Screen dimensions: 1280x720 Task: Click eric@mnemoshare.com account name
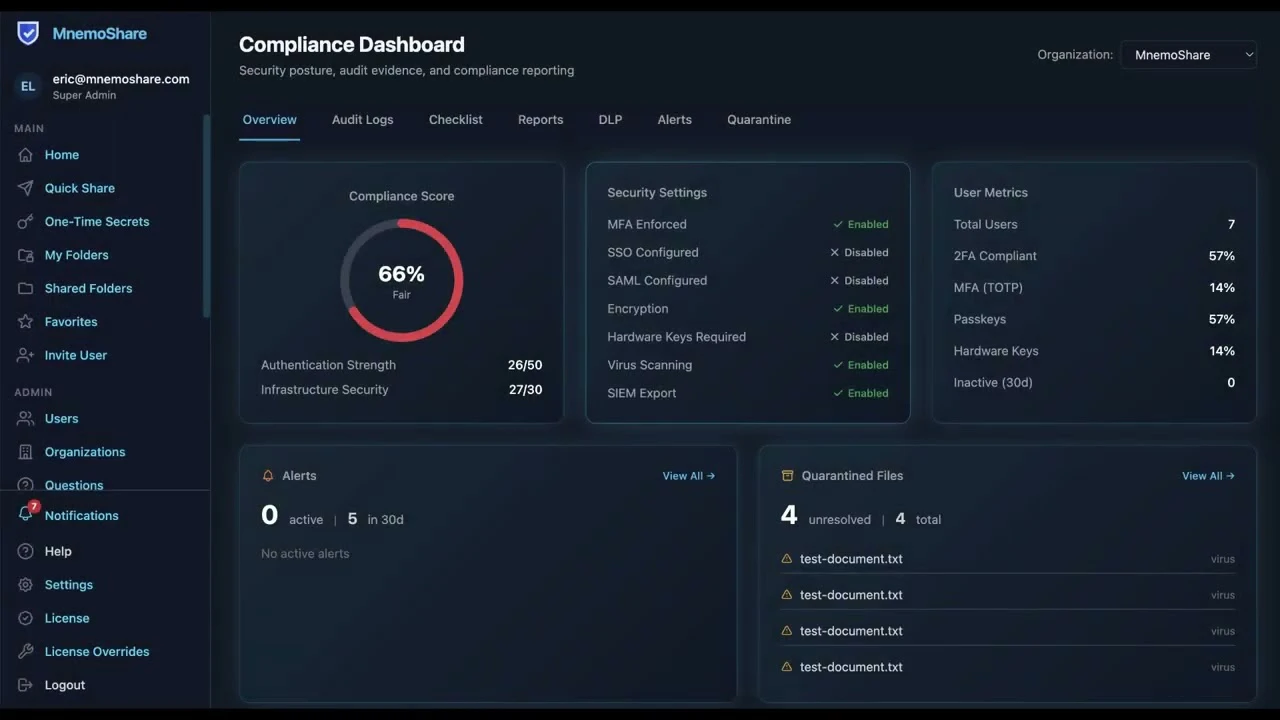pos(121,79)
